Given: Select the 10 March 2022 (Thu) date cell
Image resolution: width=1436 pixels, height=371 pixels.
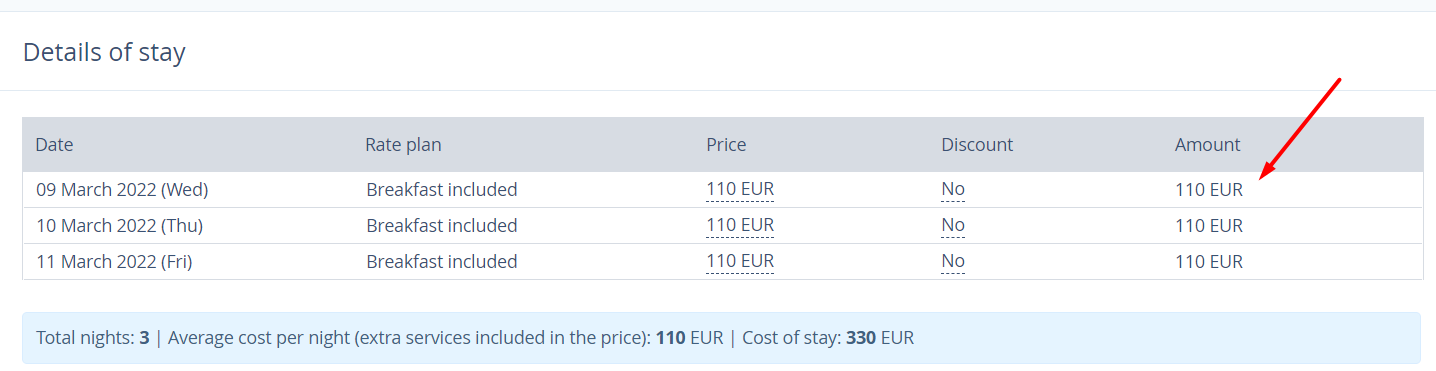Looking at the screenshot, I should [x=119, y=225].
